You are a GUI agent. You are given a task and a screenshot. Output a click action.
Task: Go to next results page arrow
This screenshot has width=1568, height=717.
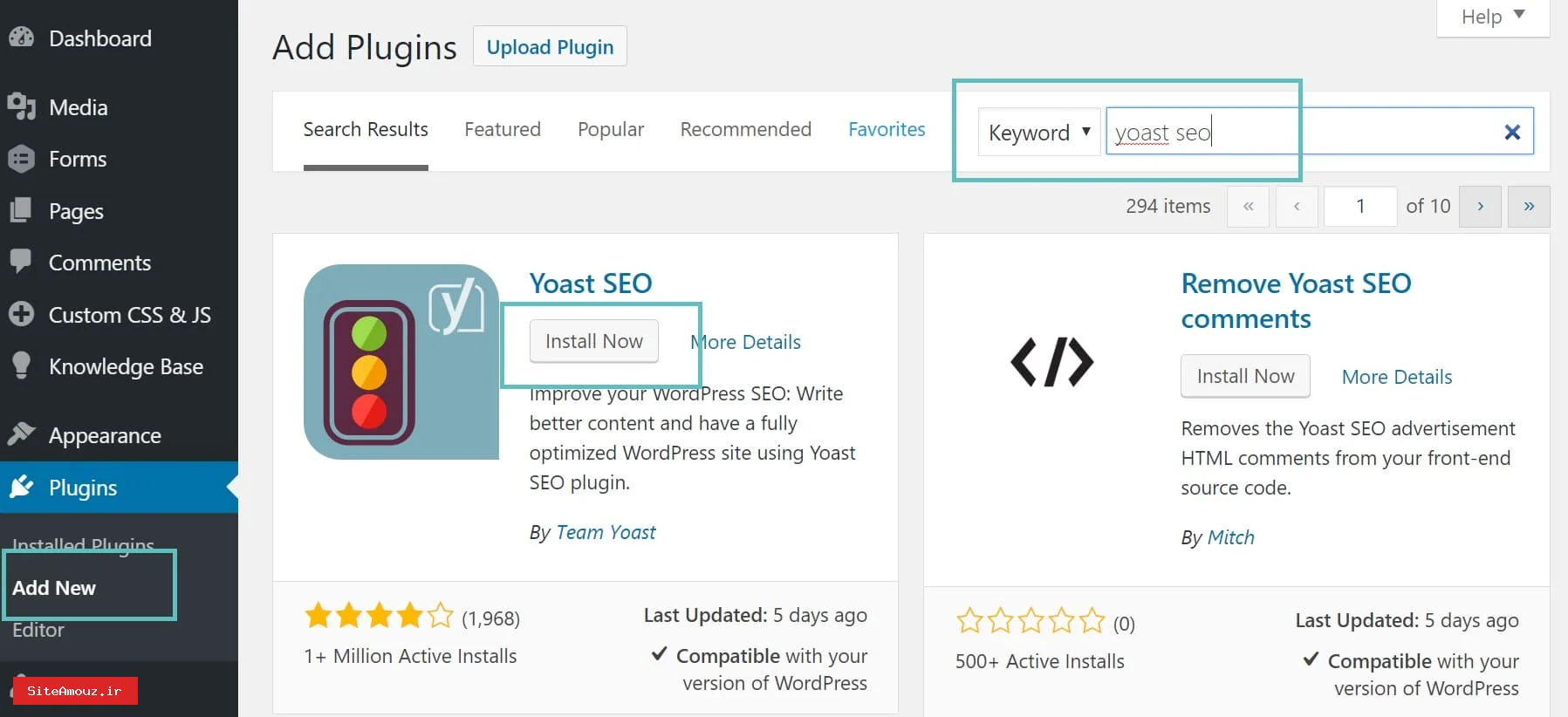(x=1480, y=207)
